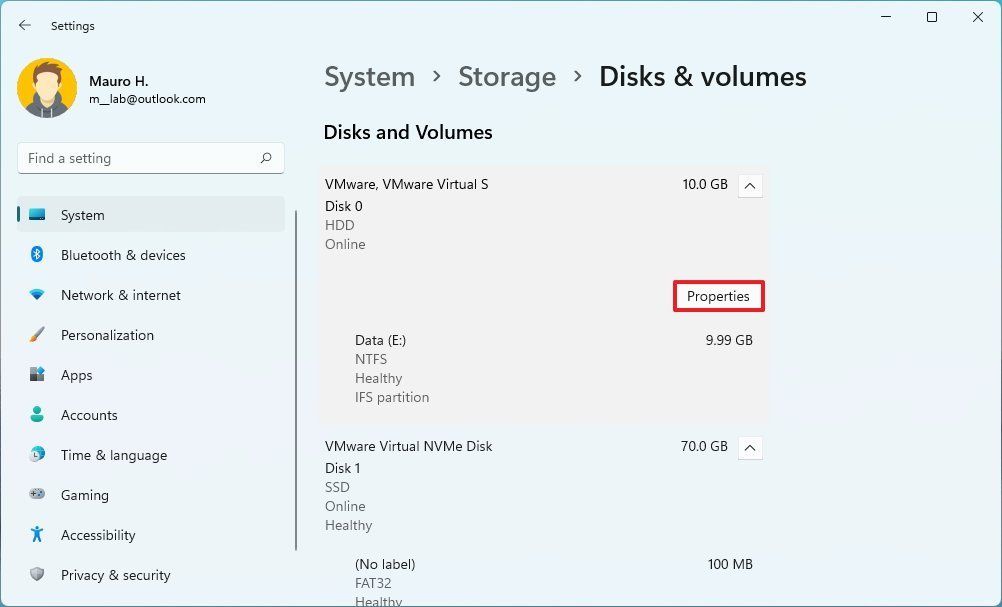Open Apps settings from sidebar
Viewport: 1002px width, 607px height.
[x=76, y=375]
